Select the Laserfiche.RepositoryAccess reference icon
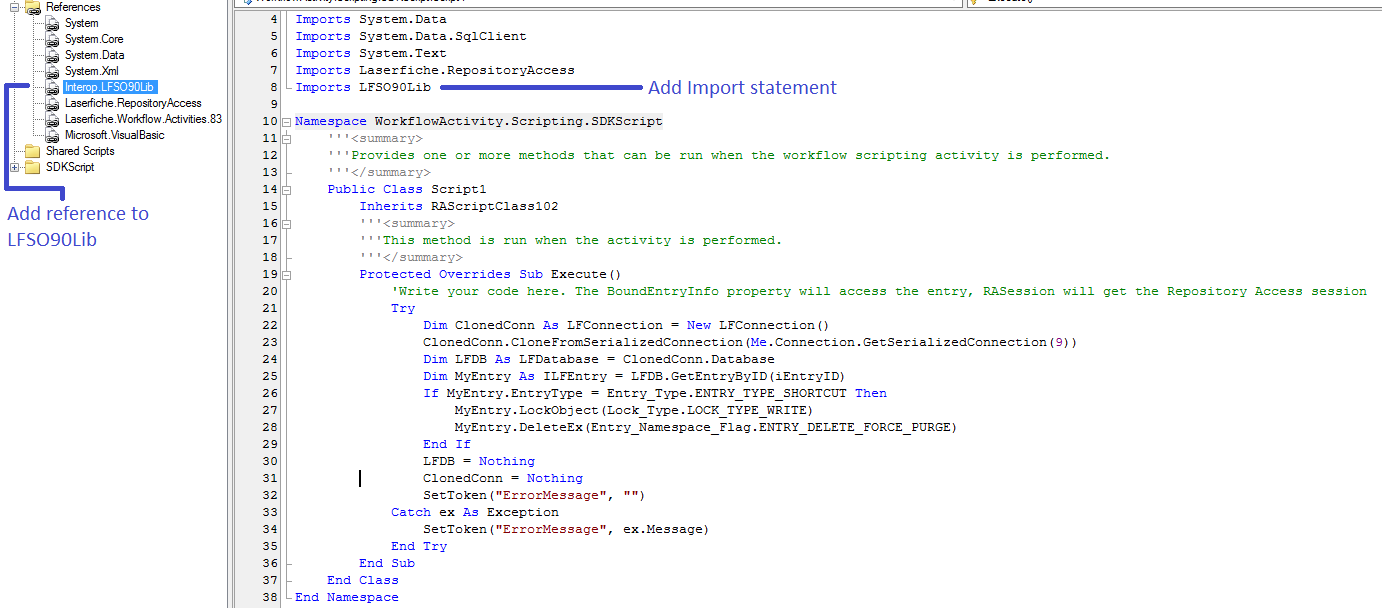The image size is (1382, 608). 53,103
